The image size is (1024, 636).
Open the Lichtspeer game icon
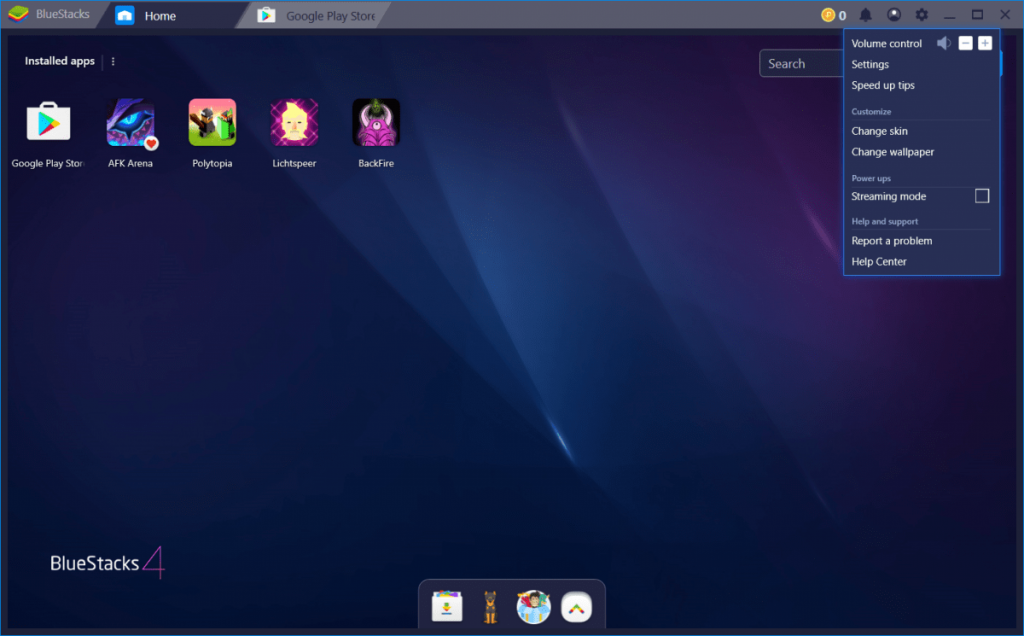click(294, 122)
